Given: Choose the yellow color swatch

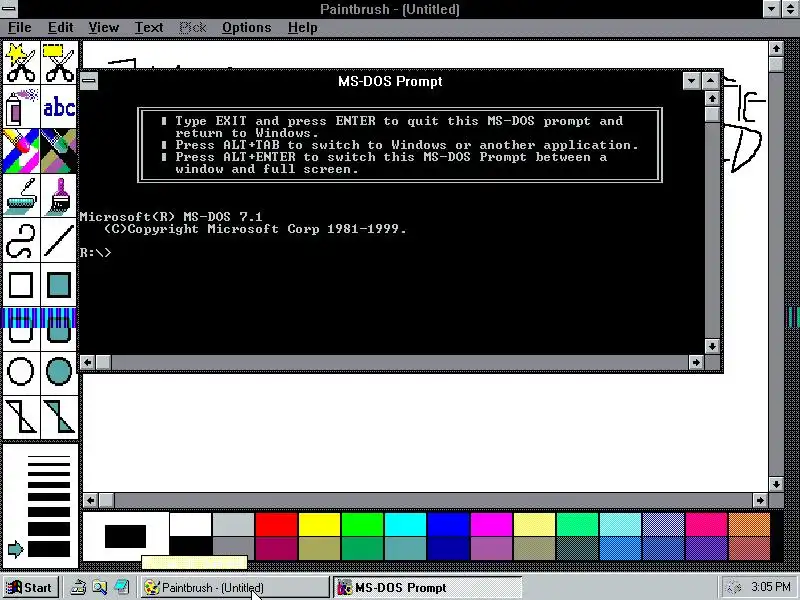Looking at the screenshot, I should coord(319,524).
